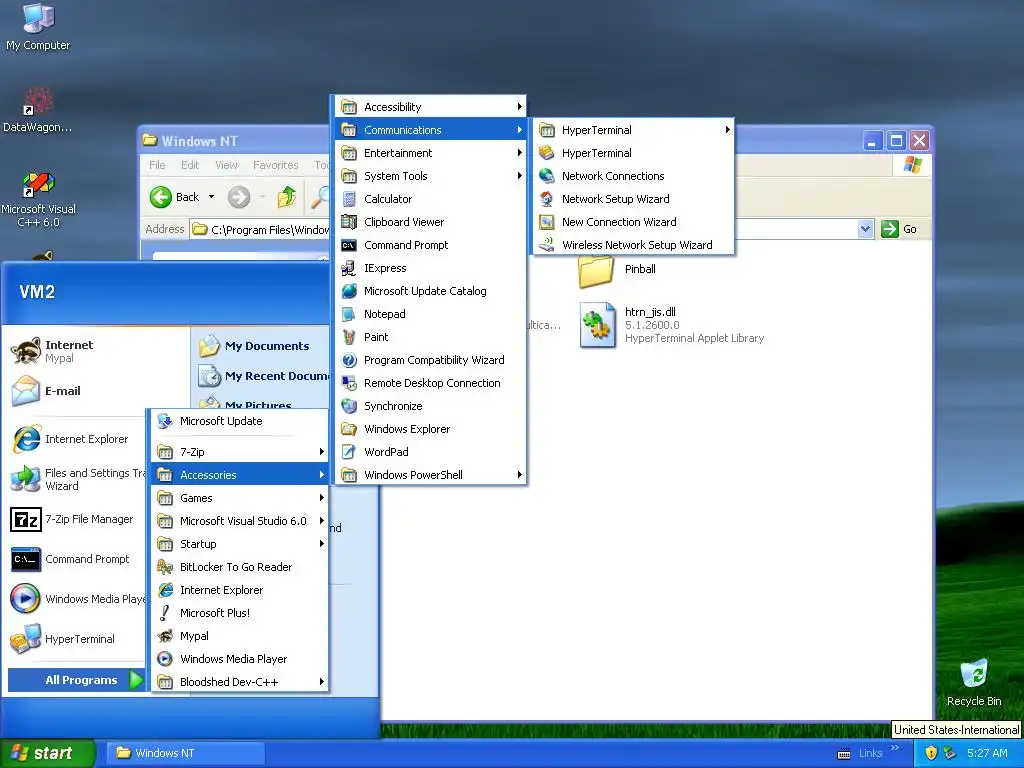Open HyperTerminal program in Communications submenu
The height and width of the screenshot is (768, 1024).
[x=633, y=153]
